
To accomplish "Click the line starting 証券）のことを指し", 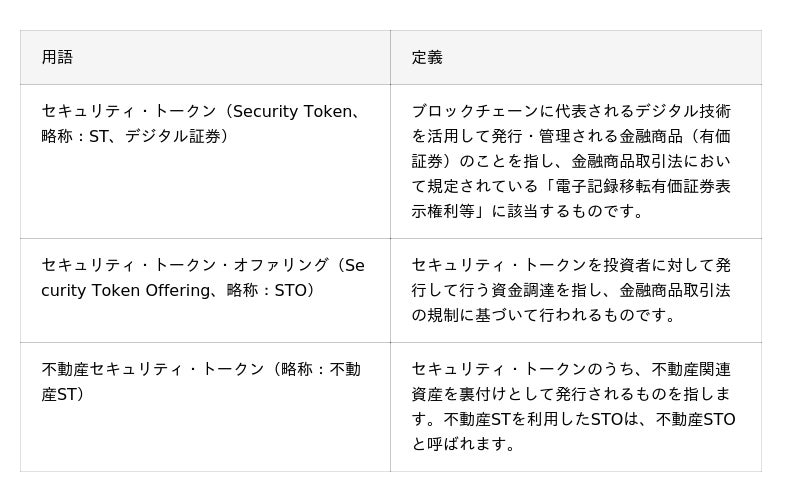I will (571, 161).
